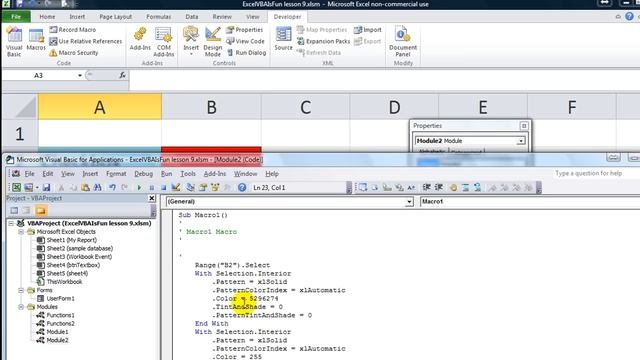Toggle Design Mode in Controls group

pyautogui.click(x=213, y=42)
